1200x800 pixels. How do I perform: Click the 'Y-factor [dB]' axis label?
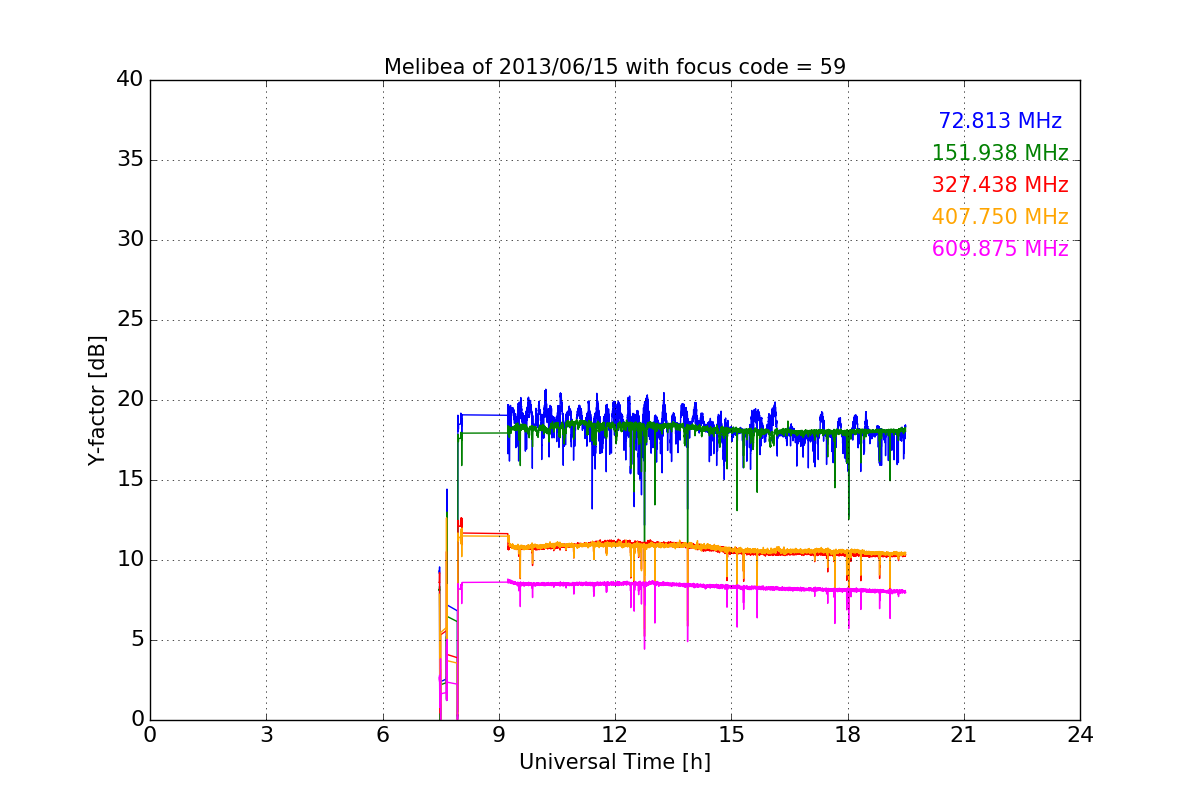tap(97, 400)
